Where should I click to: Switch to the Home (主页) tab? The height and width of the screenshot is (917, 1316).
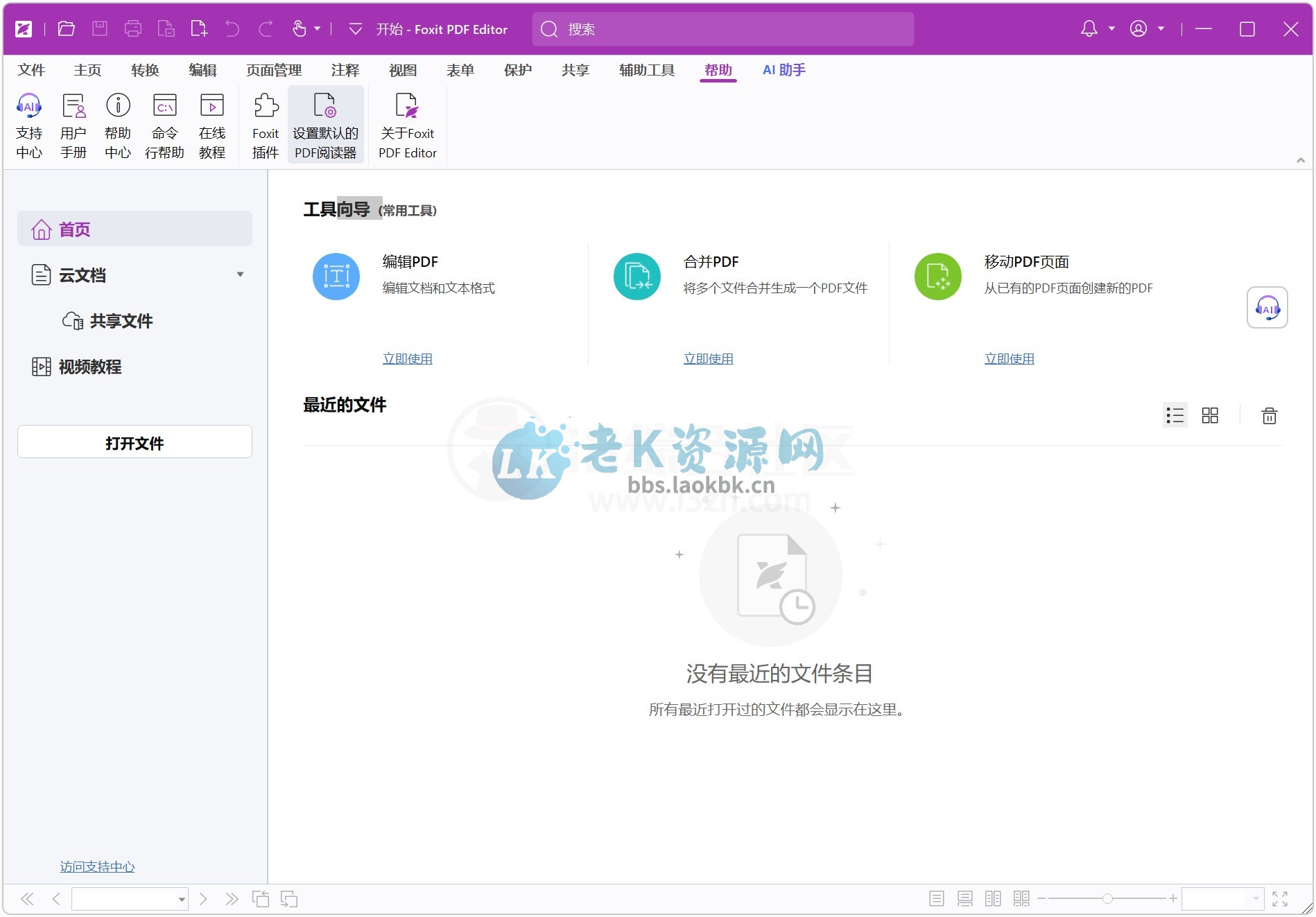click(x=87, y=70)
